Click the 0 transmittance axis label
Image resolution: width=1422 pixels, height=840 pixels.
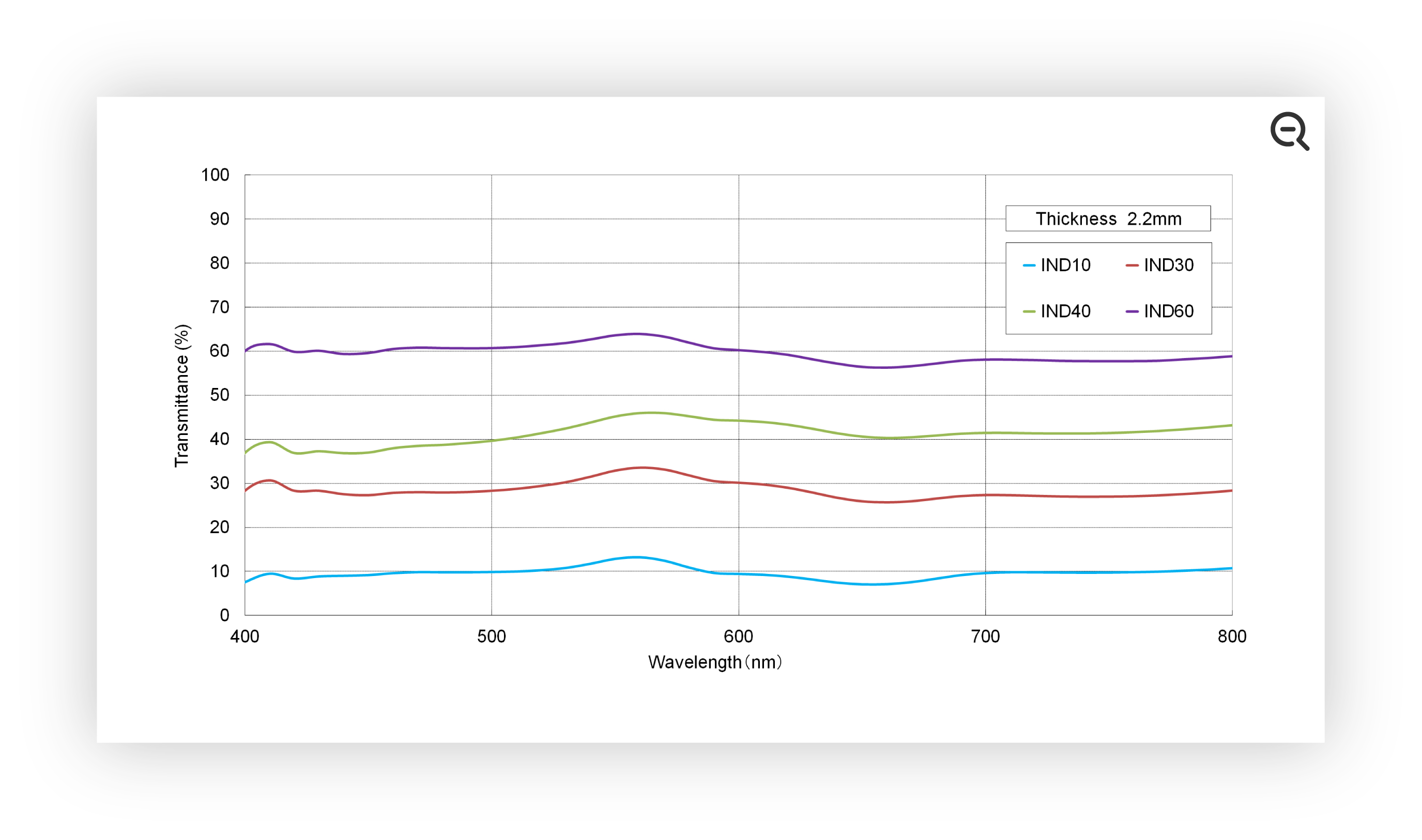pos(225,615)
